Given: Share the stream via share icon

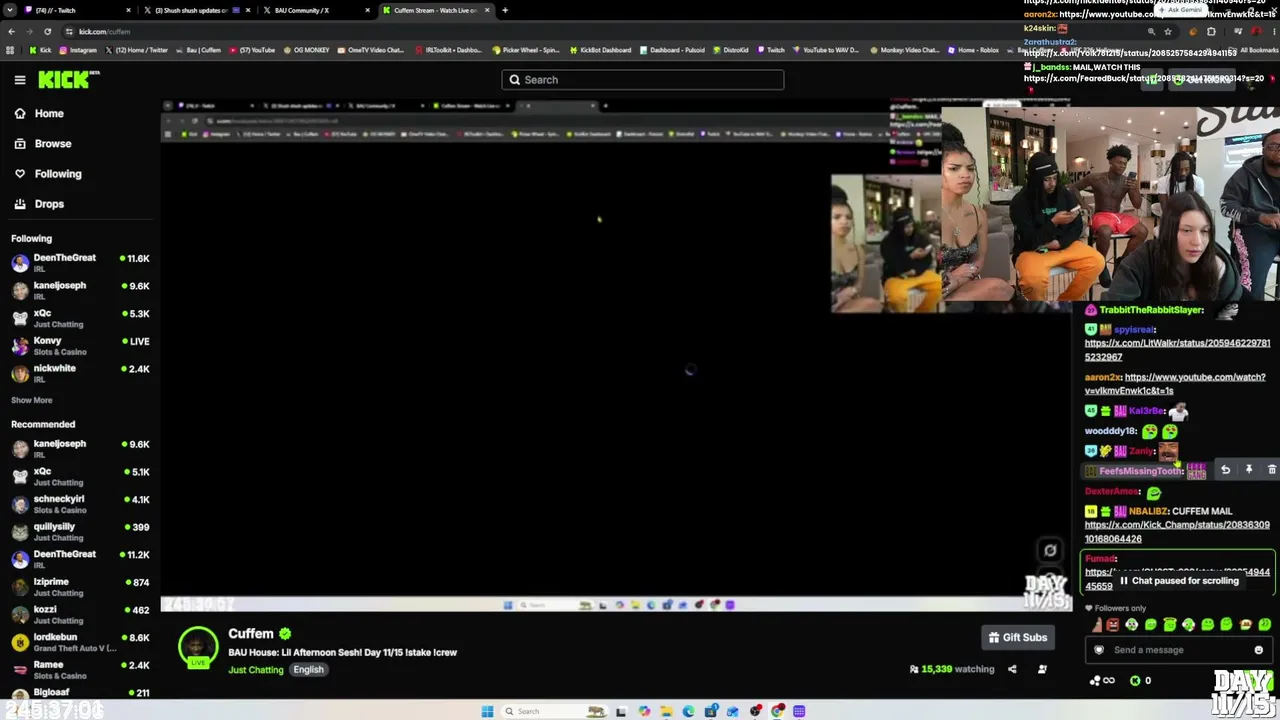Looking at the screenshot, I should click(x=1012, y=670).
